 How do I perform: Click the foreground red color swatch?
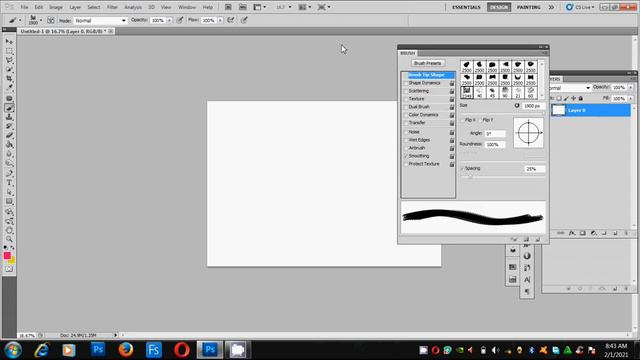click(x=7, y=256)
